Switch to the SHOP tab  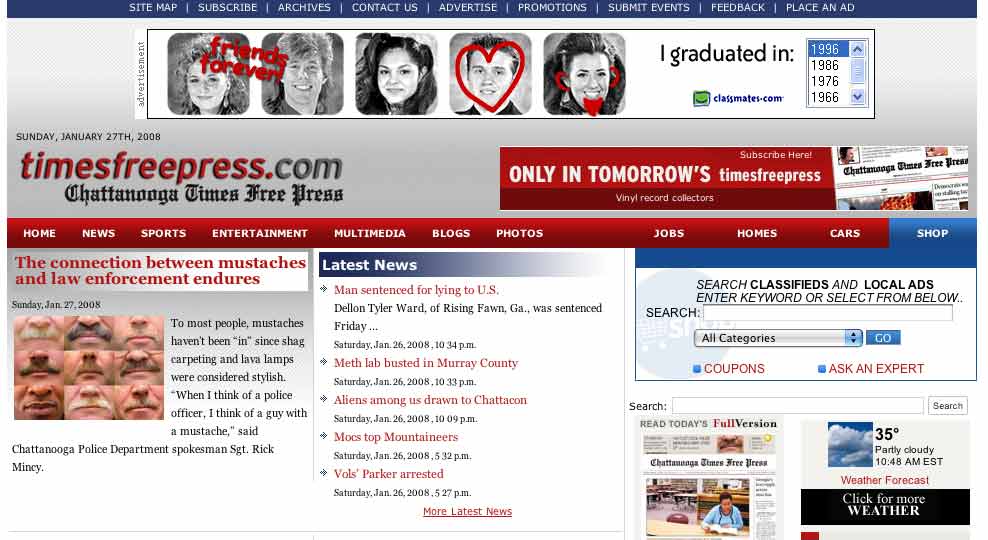[x=933, y=233]
